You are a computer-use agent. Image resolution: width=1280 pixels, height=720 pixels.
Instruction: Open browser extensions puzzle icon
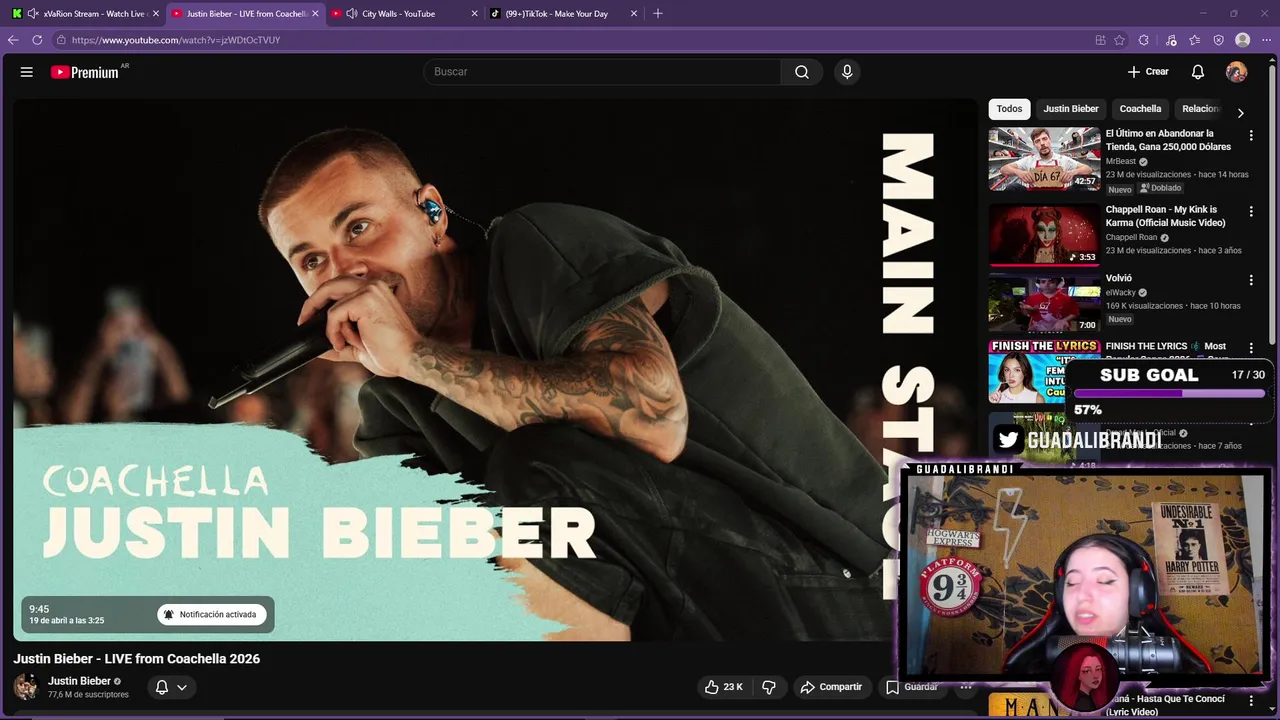(x=1144, y=40)
